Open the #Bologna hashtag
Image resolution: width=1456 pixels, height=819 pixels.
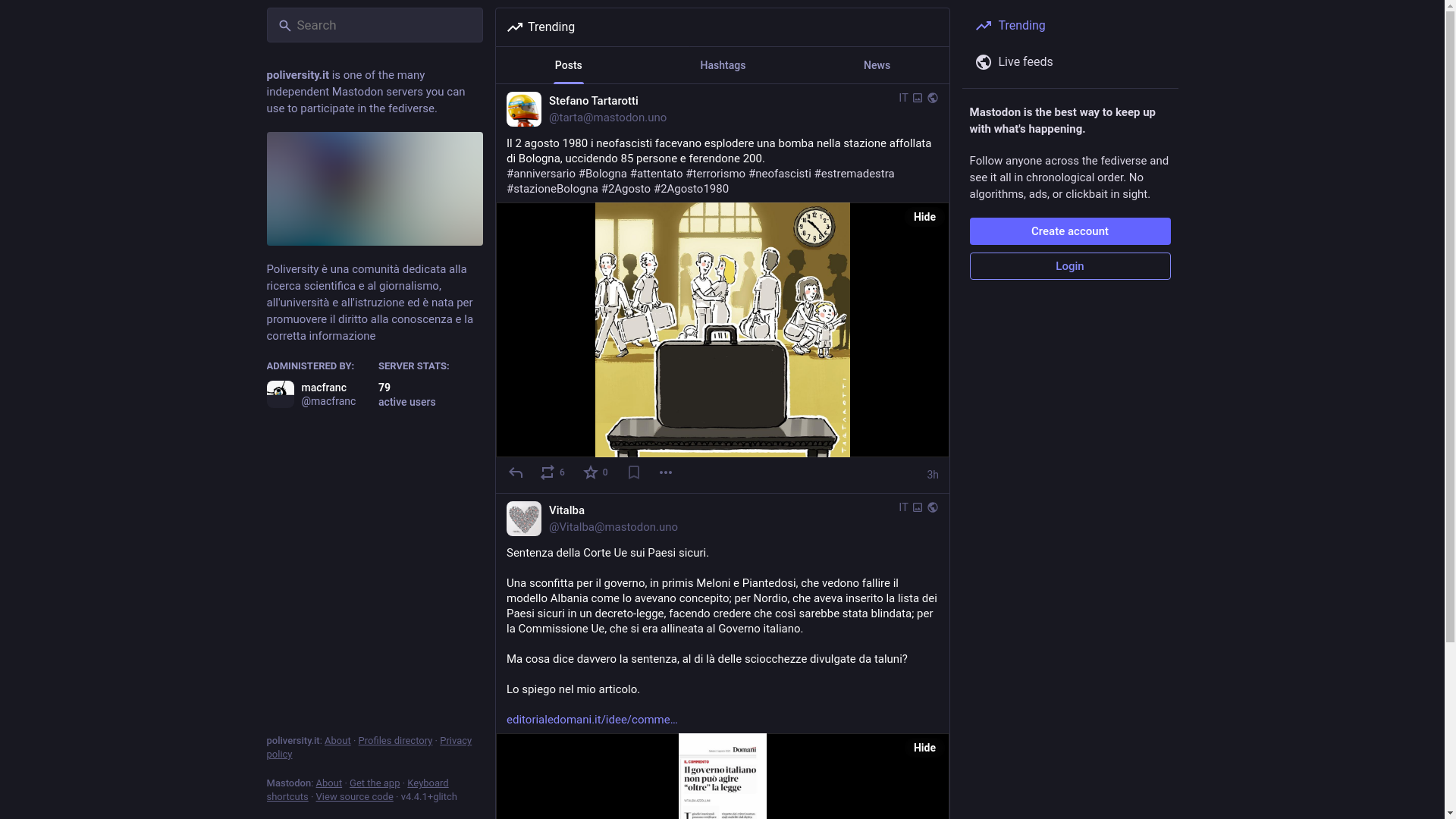click(603, 174)
